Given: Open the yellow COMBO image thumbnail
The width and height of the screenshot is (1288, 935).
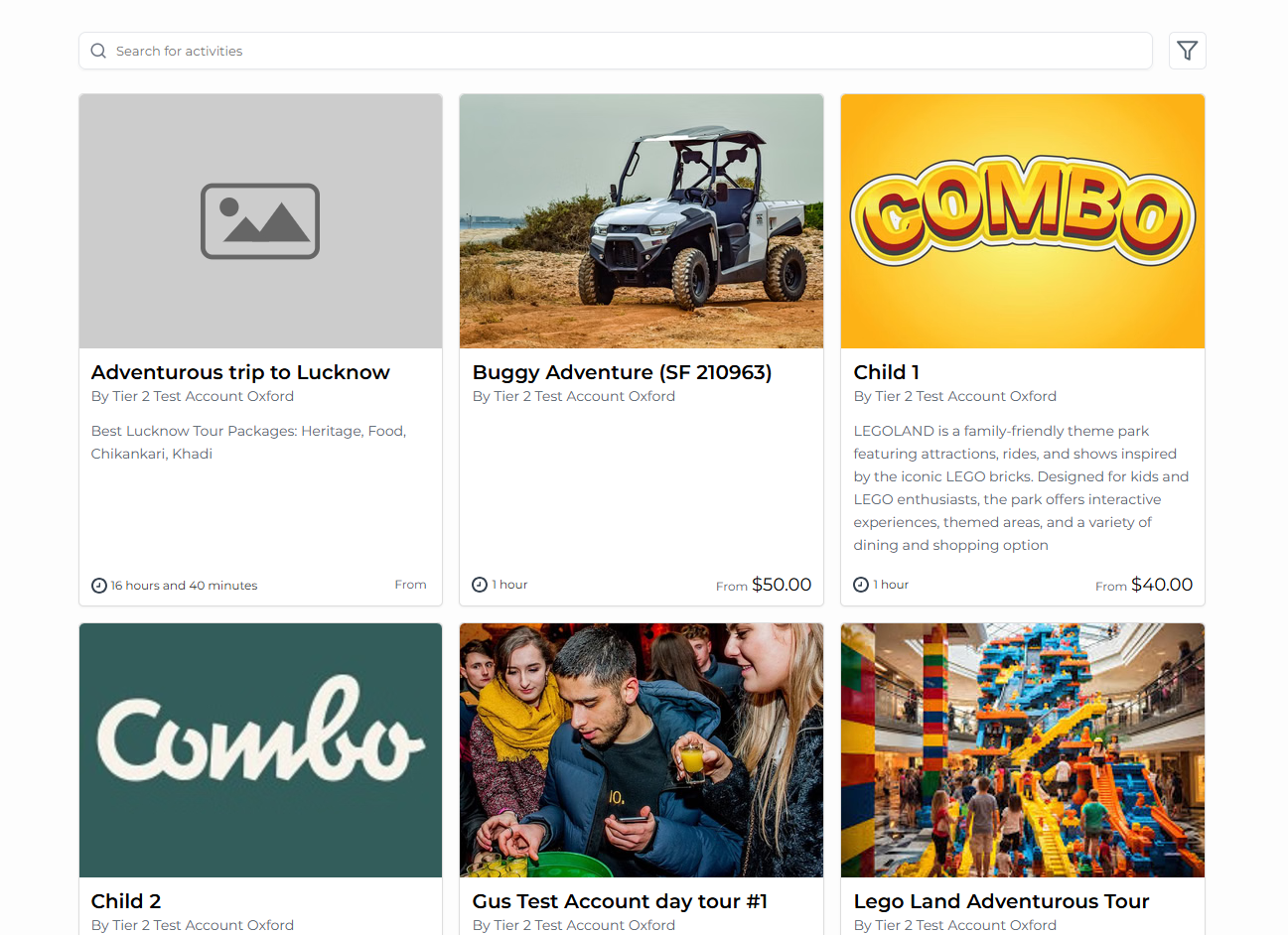Looking at the screenshot, I should (x=1022, y=221).
